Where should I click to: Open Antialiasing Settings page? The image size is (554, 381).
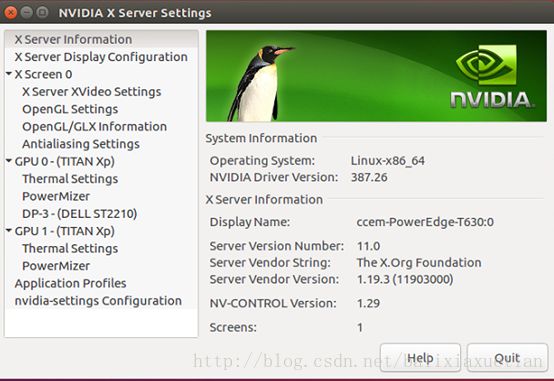pos(81,144)
